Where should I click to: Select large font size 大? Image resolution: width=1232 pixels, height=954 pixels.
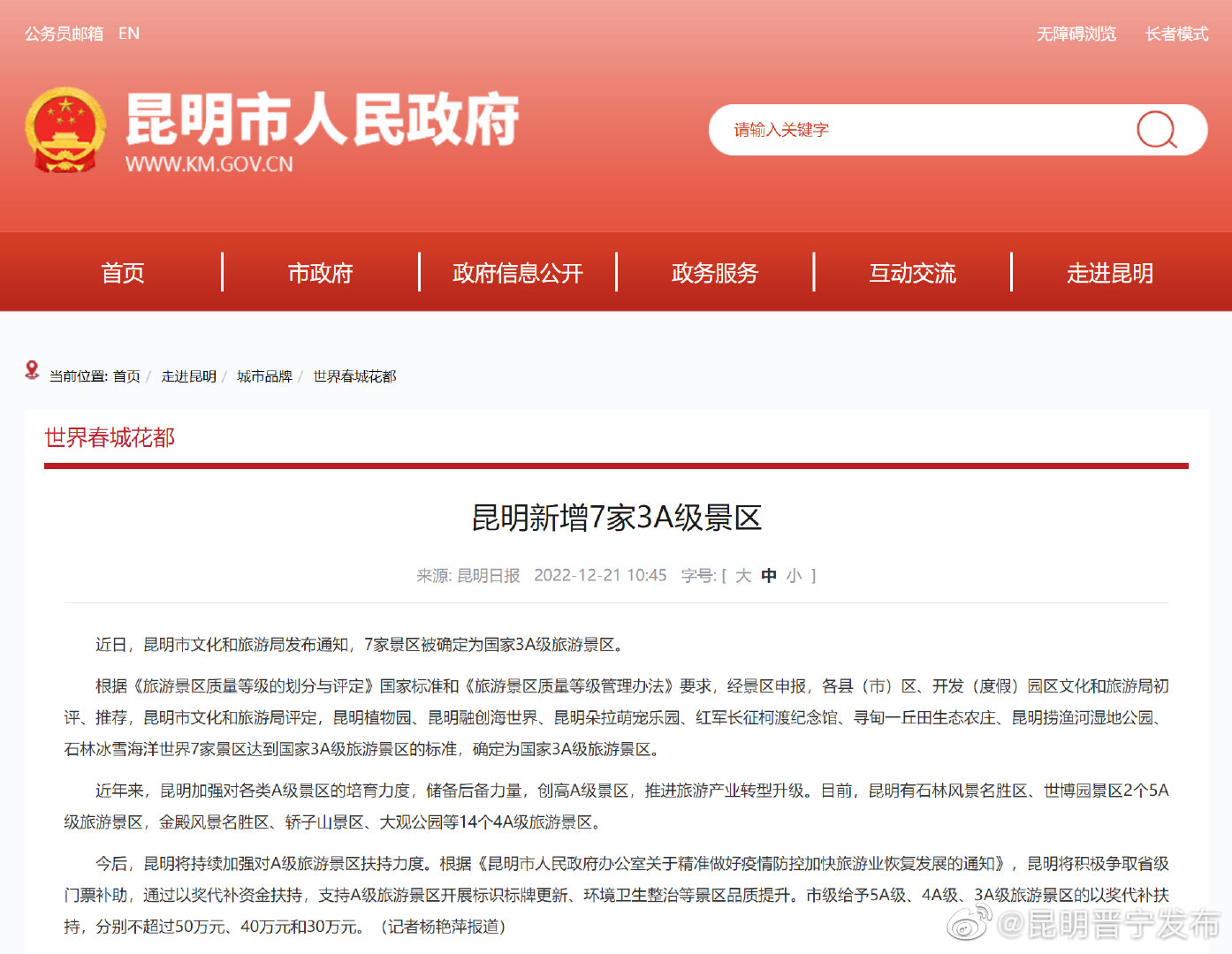[x=741, y=575]
